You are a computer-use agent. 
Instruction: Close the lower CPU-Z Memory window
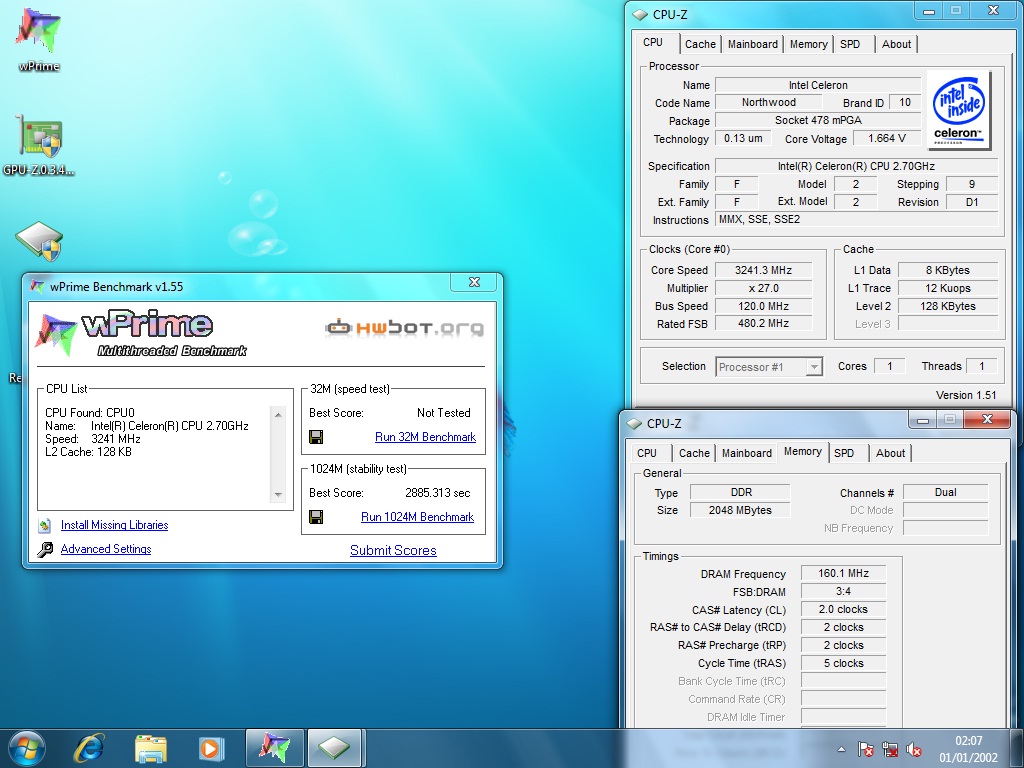[x=987, y=419]
